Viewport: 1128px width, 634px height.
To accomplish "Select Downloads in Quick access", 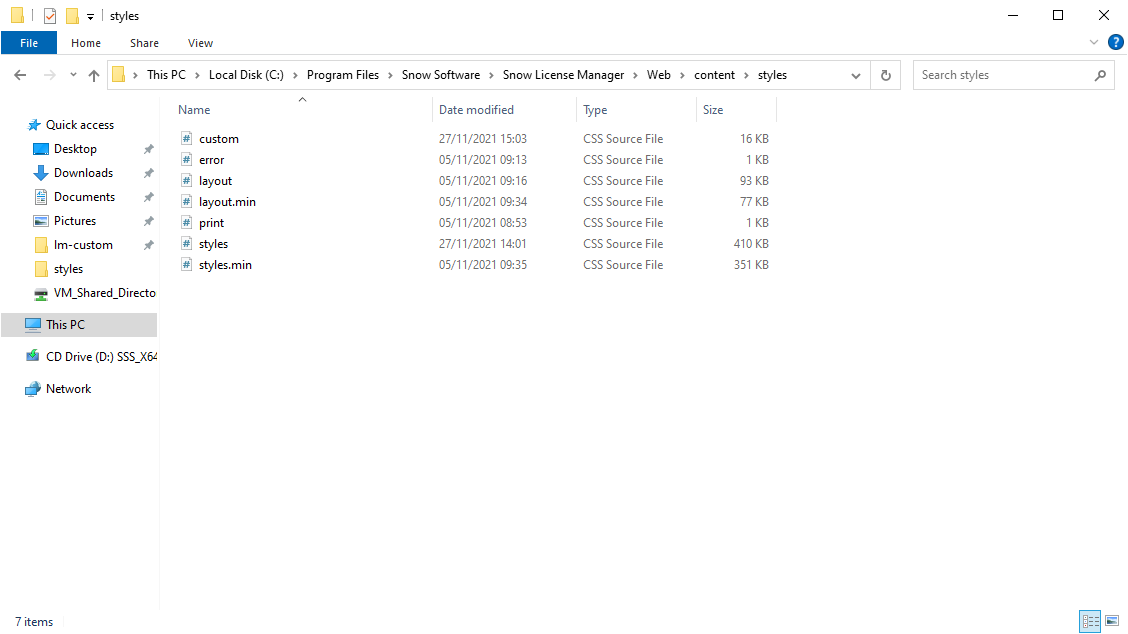I will tap(83, 173).
